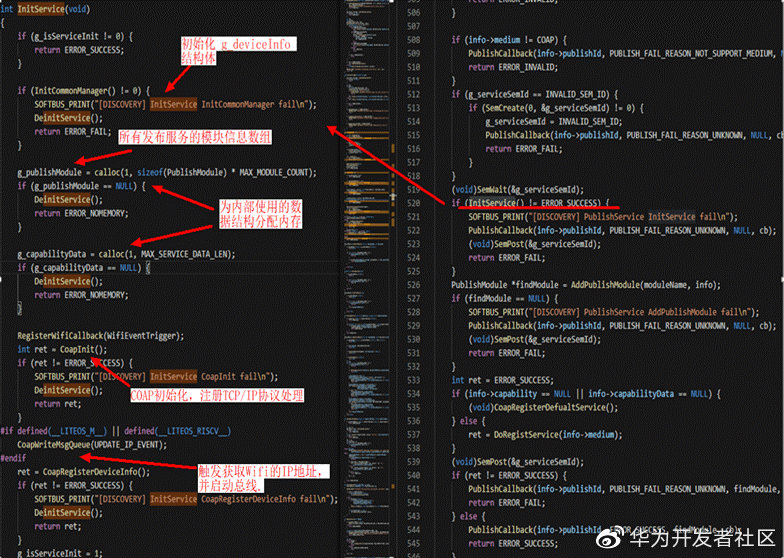Click the PUBLISH_FAIL_REASON_NOT_SUPPORT_MEDIUM callback line
The image size is (784, 558).
pyautogui.click(x=626, y=54)
